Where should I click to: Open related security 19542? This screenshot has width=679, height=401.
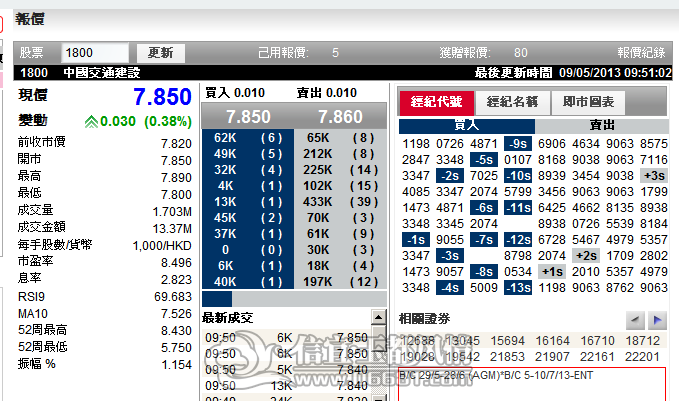point(463,357)
